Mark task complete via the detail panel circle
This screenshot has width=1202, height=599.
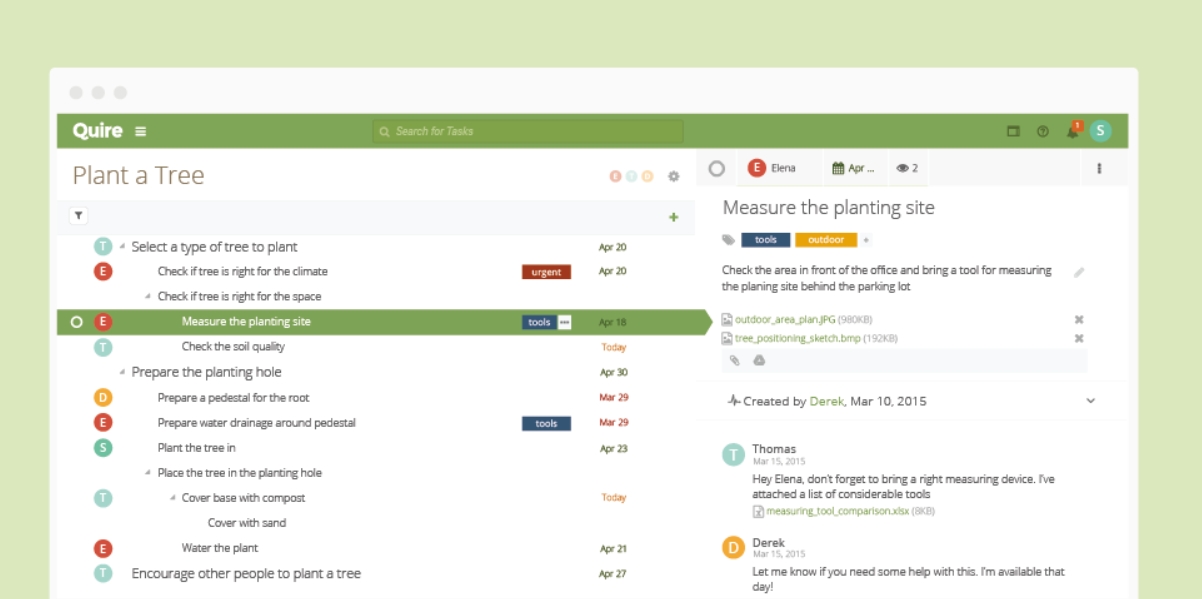click(716, 169)
